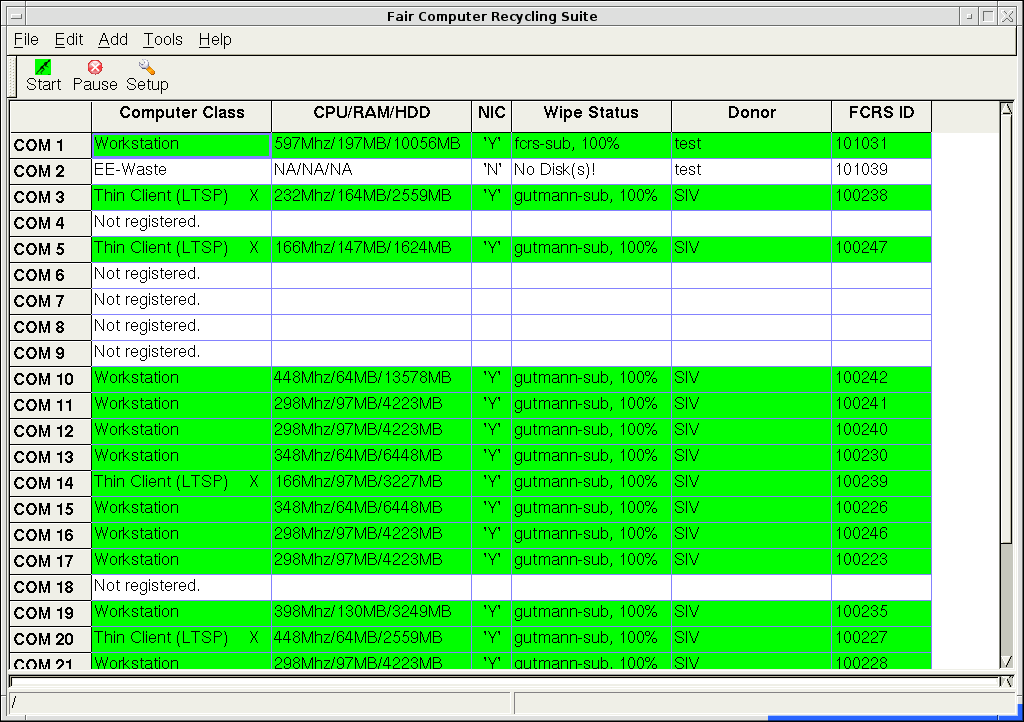The image size is (1024, 722).
Task: Open the Help menu
Action: [215, 40]
